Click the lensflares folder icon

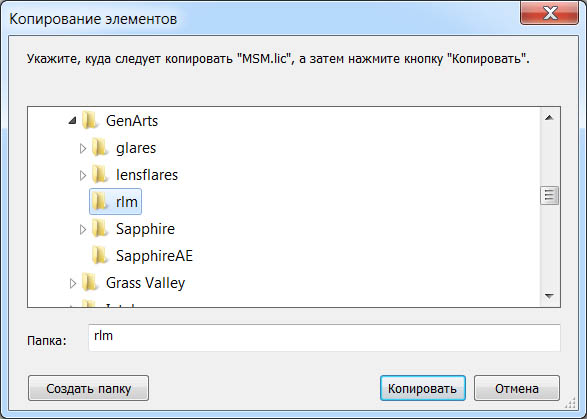point(100,174)
